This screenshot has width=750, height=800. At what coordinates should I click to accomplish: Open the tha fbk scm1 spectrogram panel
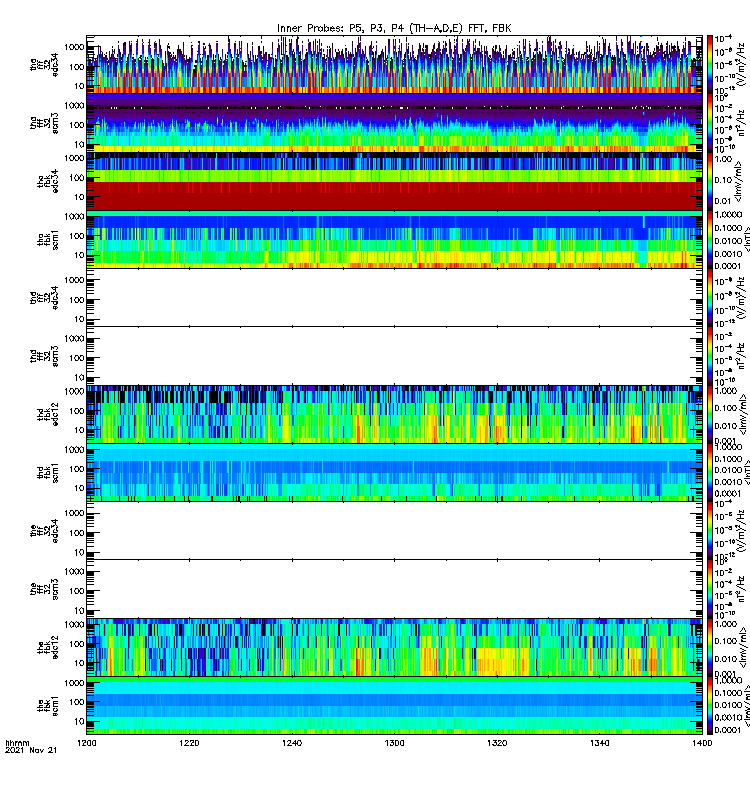coord(394,239)
